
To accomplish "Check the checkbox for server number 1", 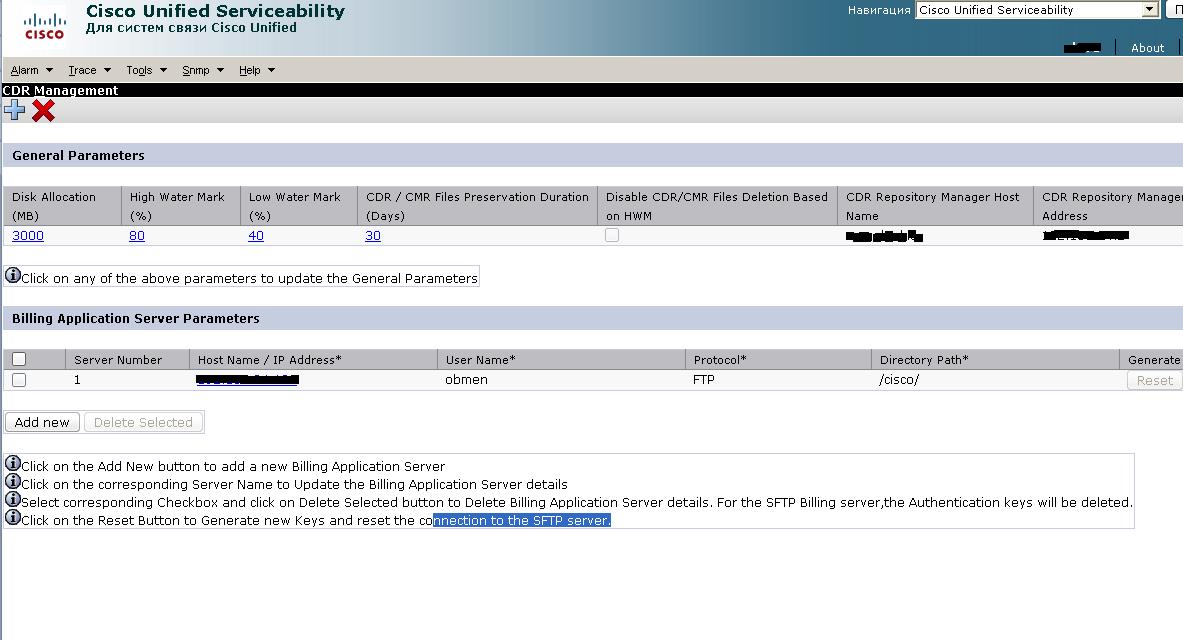I will click(19, 380).
